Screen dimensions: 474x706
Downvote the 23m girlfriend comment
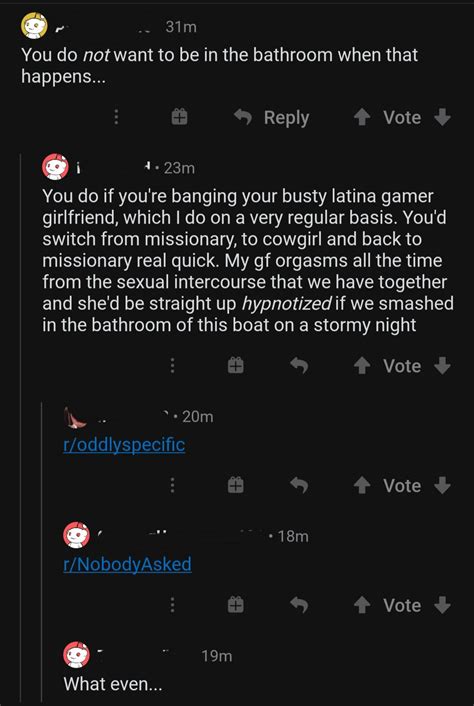[x=442, y=366]
